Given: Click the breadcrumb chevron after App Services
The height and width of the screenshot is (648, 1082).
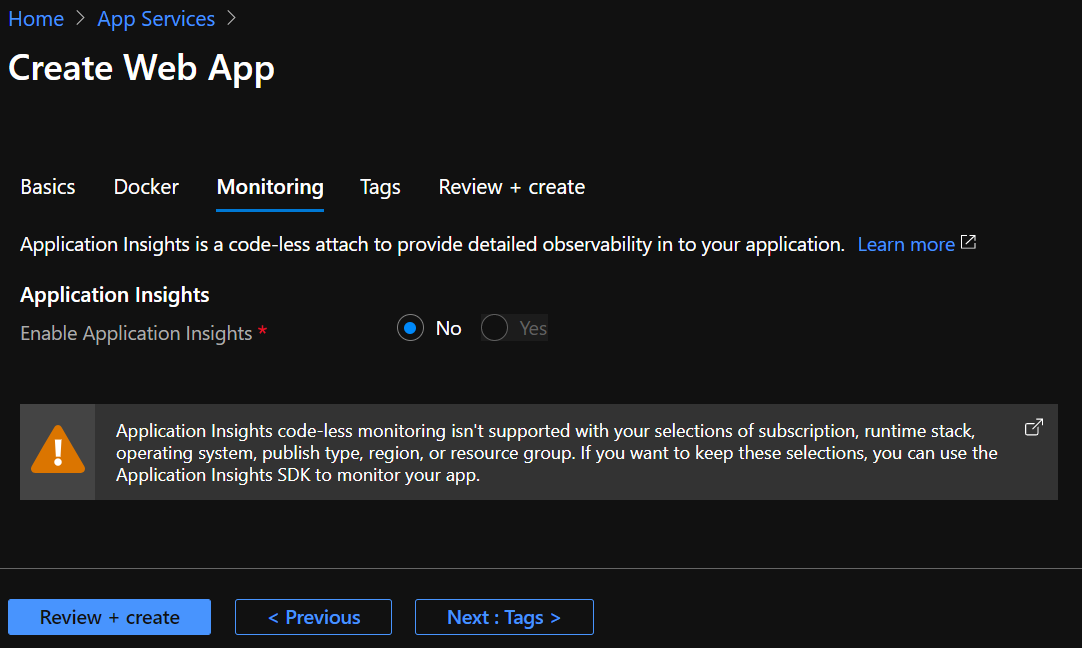Looking at the screenshot, I should pyautogui.click(x=231, y=19).
